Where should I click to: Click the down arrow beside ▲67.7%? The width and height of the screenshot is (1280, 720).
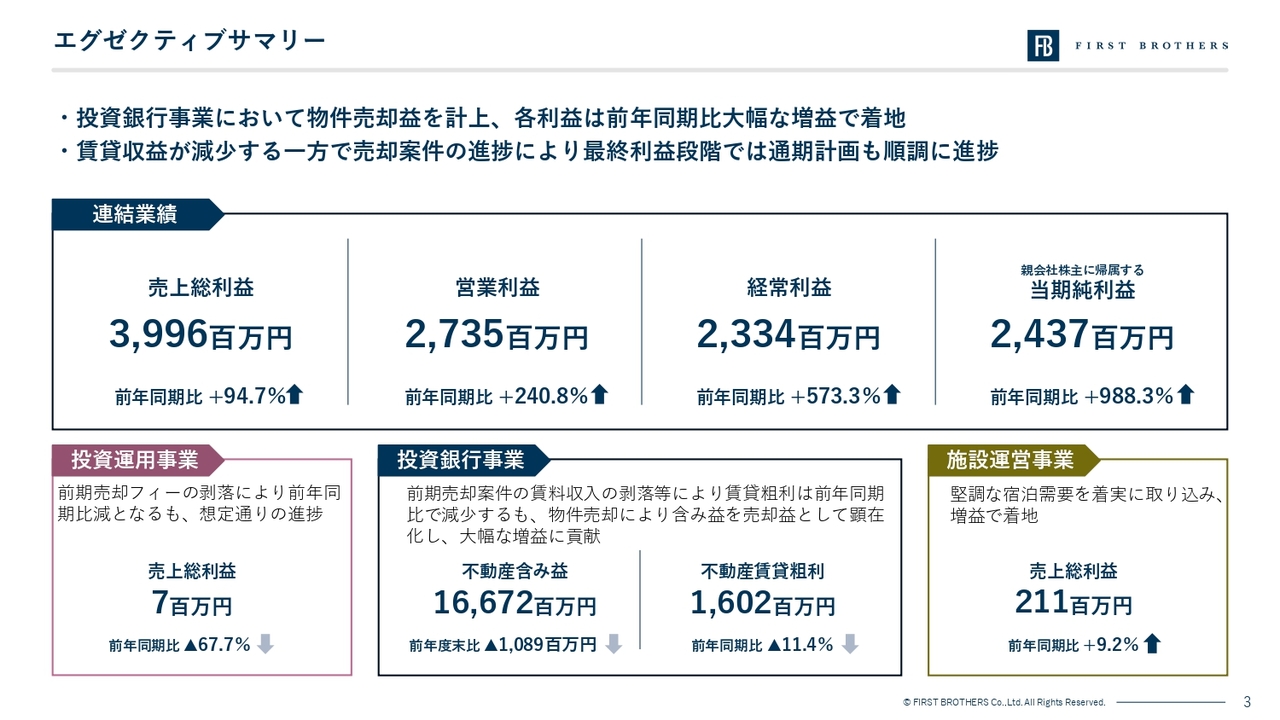pos(265,644)
